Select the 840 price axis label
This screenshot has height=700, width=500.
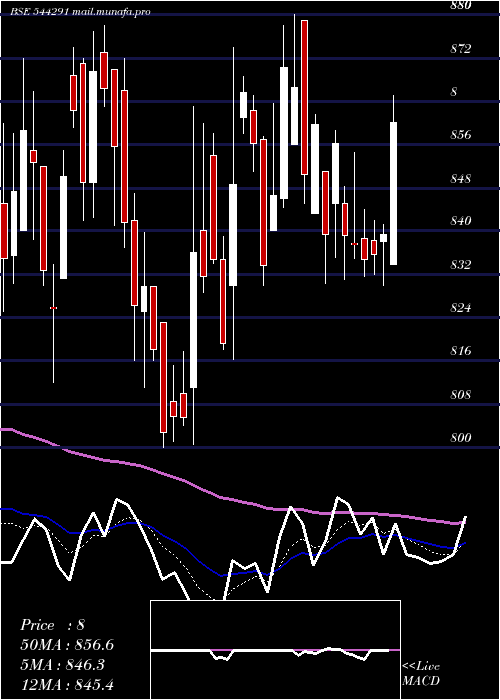(460, 221)
